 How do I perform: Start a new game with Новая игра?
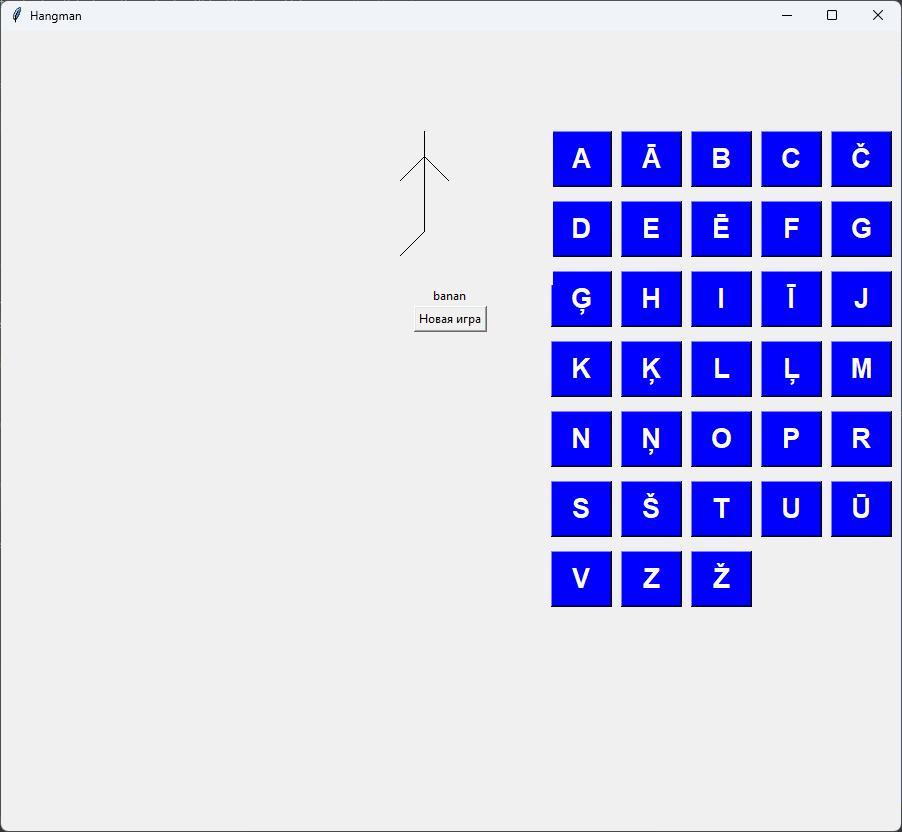click(450, 319)
